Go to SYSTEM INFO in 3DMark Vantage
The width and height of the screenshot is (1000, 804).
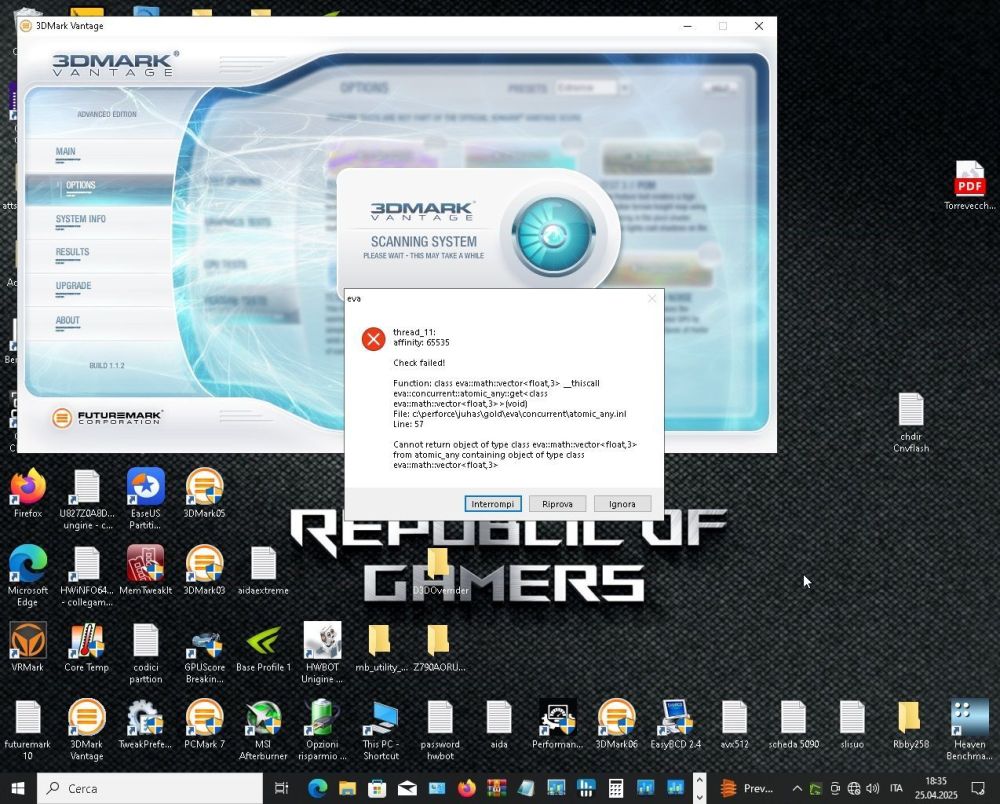(80, 219)
